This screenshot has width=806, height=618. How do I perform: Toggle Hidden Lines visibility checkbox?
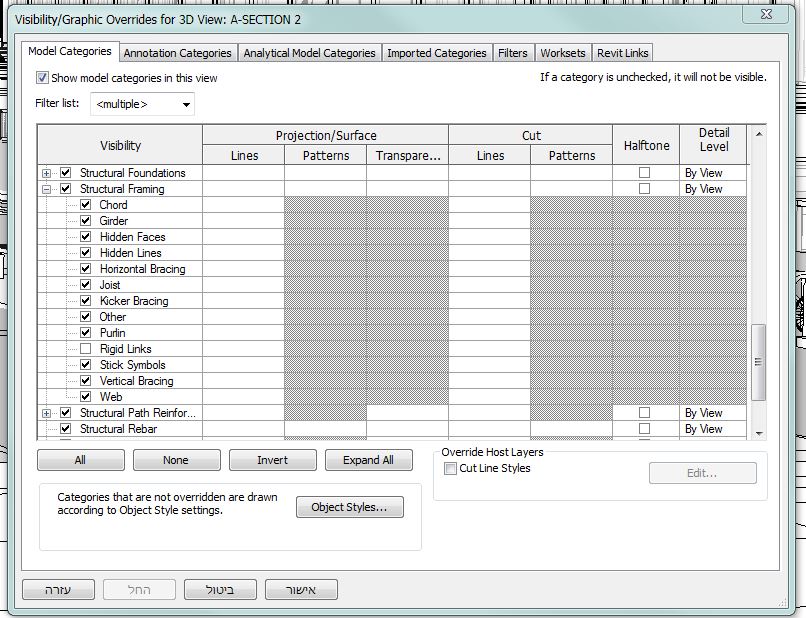click(x=86, y=252)
